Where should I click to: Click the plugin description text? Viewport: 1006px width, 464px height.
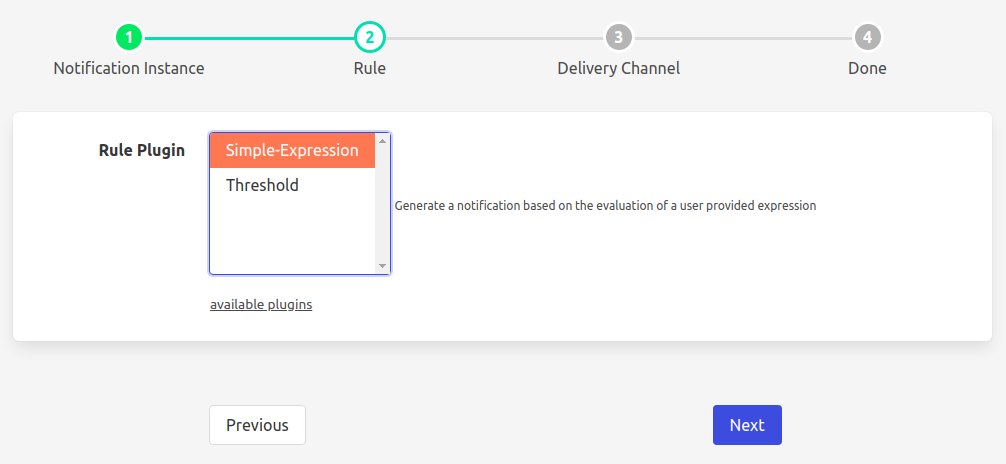(605, 206)
